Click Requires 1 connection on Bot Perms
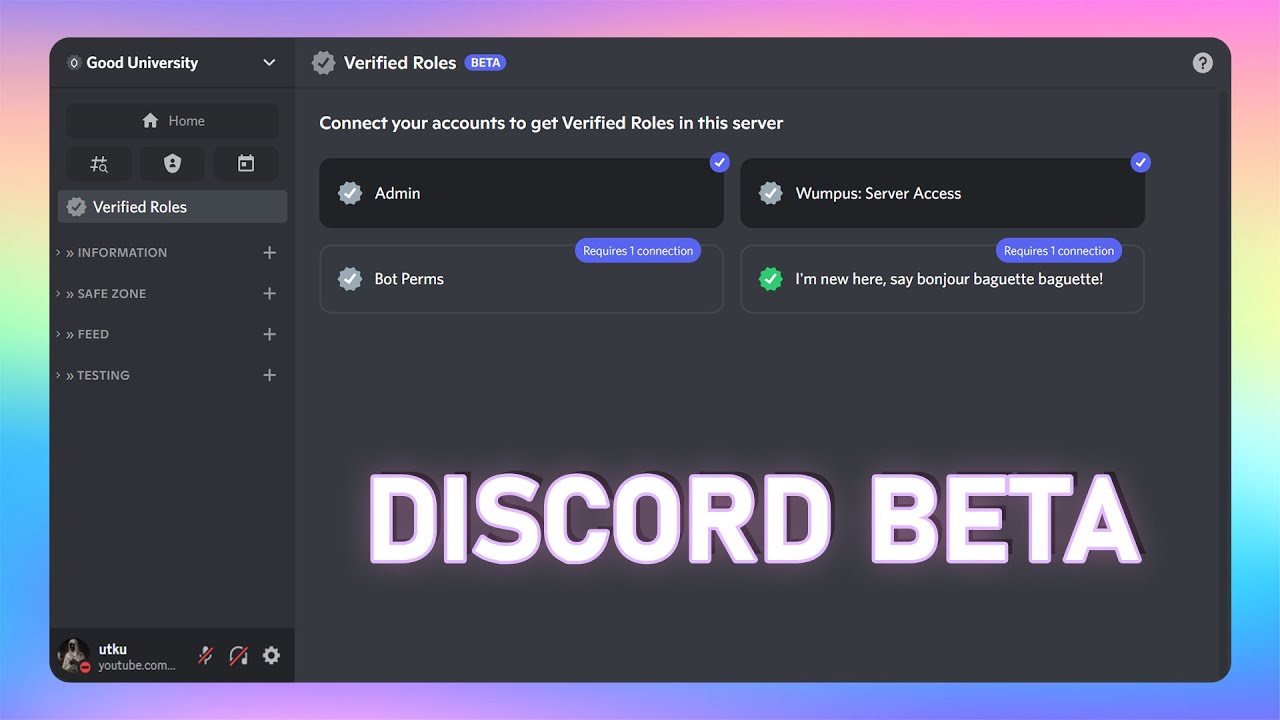Viewport: 1280px width, 720px height. pyautogui.click(x=638, y=251)
